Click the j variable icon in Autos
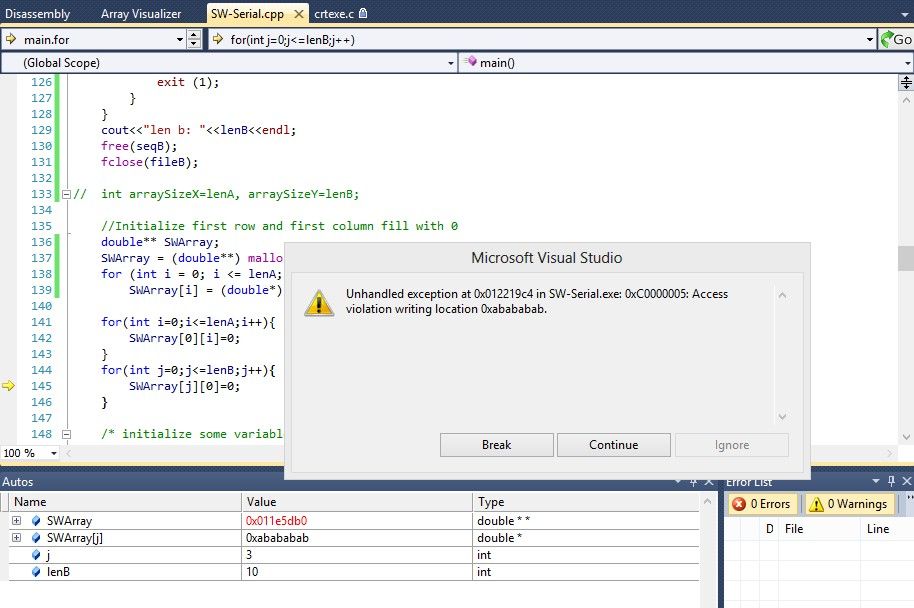914x608 pixels. tap(36, 555)
